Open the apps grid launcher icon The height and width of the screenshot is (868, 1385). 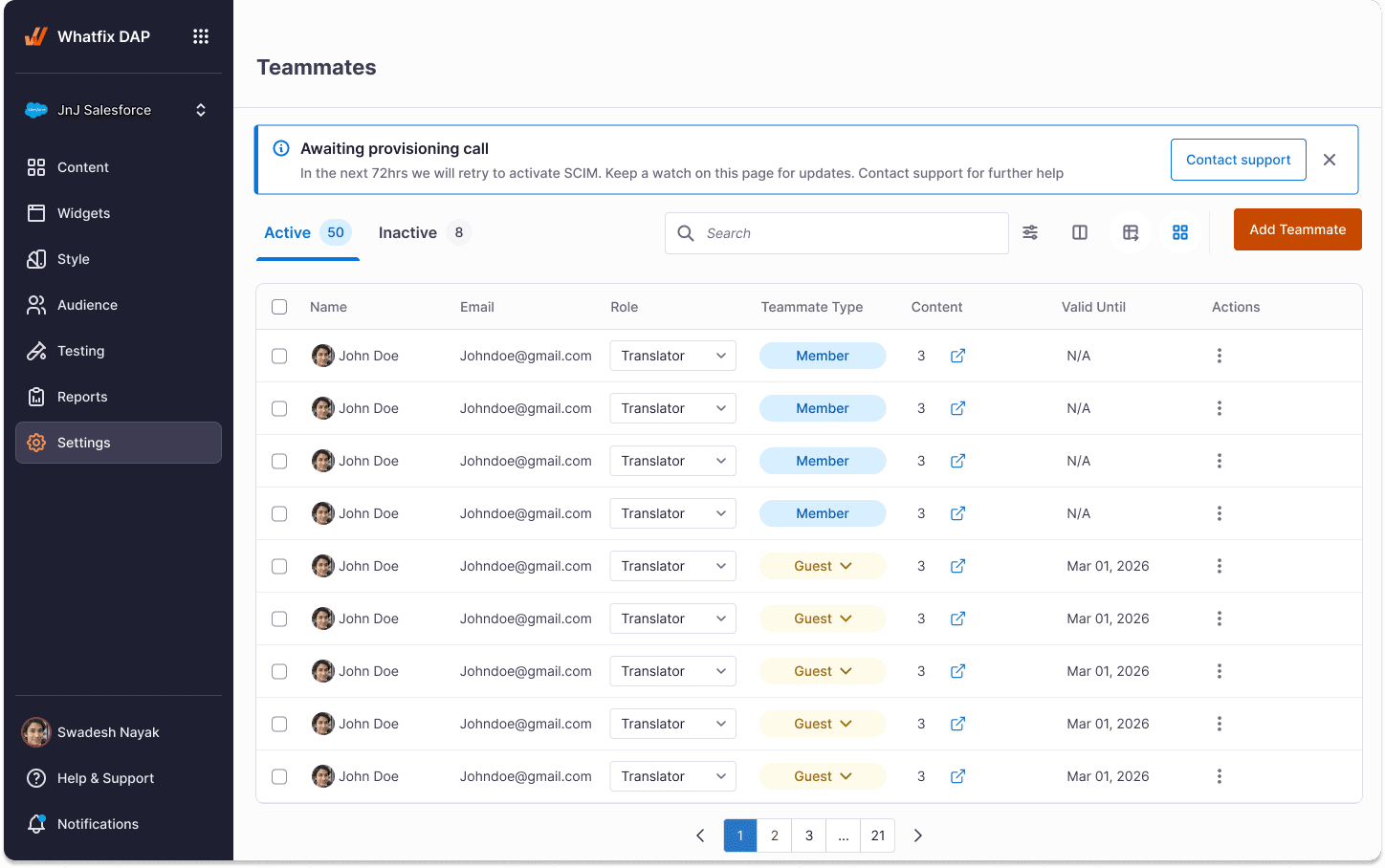click(x=201, y=36)
